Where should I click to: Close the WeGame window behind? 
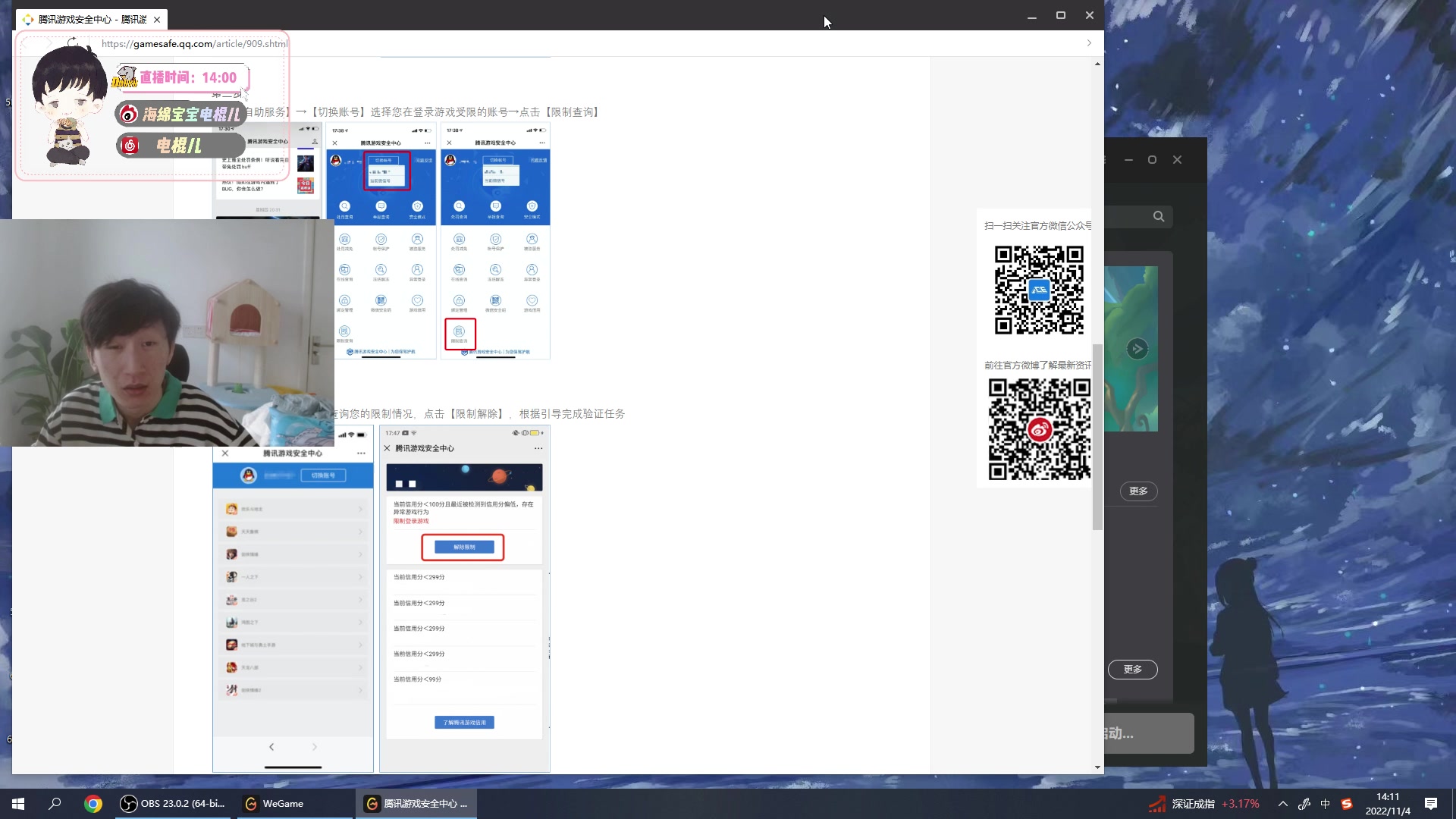[x=1177, y=160]
